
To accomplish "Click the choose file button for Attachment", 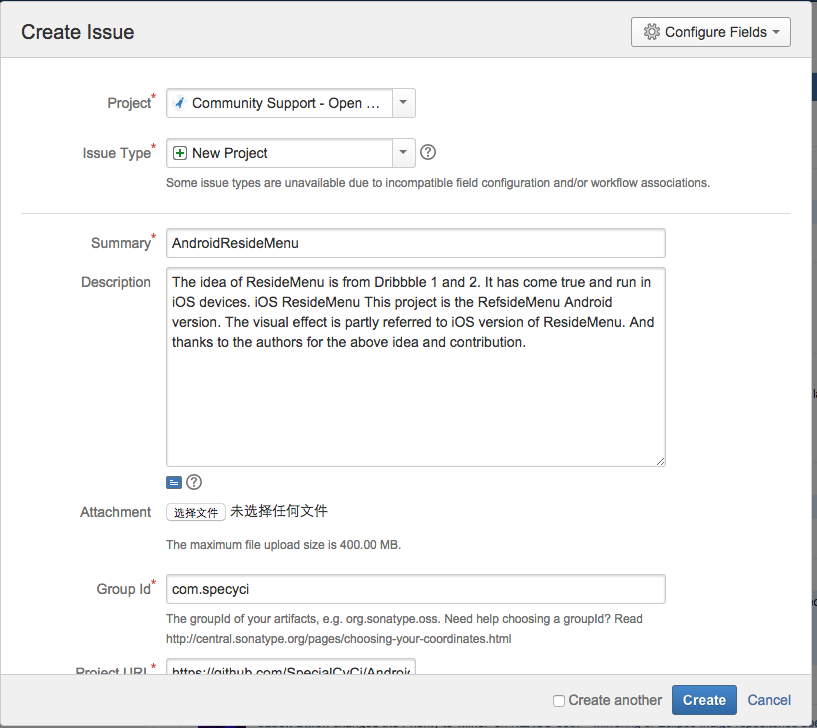I will point(196,512).
